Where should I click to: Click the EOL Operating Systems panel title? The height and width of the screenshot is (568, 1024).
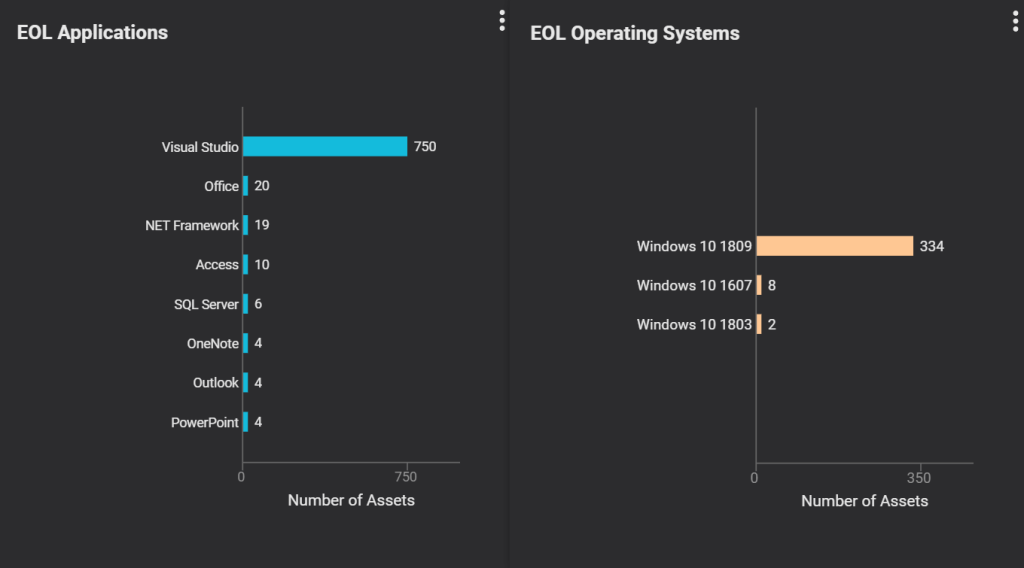pyautogui.click(x=634, y=33)
